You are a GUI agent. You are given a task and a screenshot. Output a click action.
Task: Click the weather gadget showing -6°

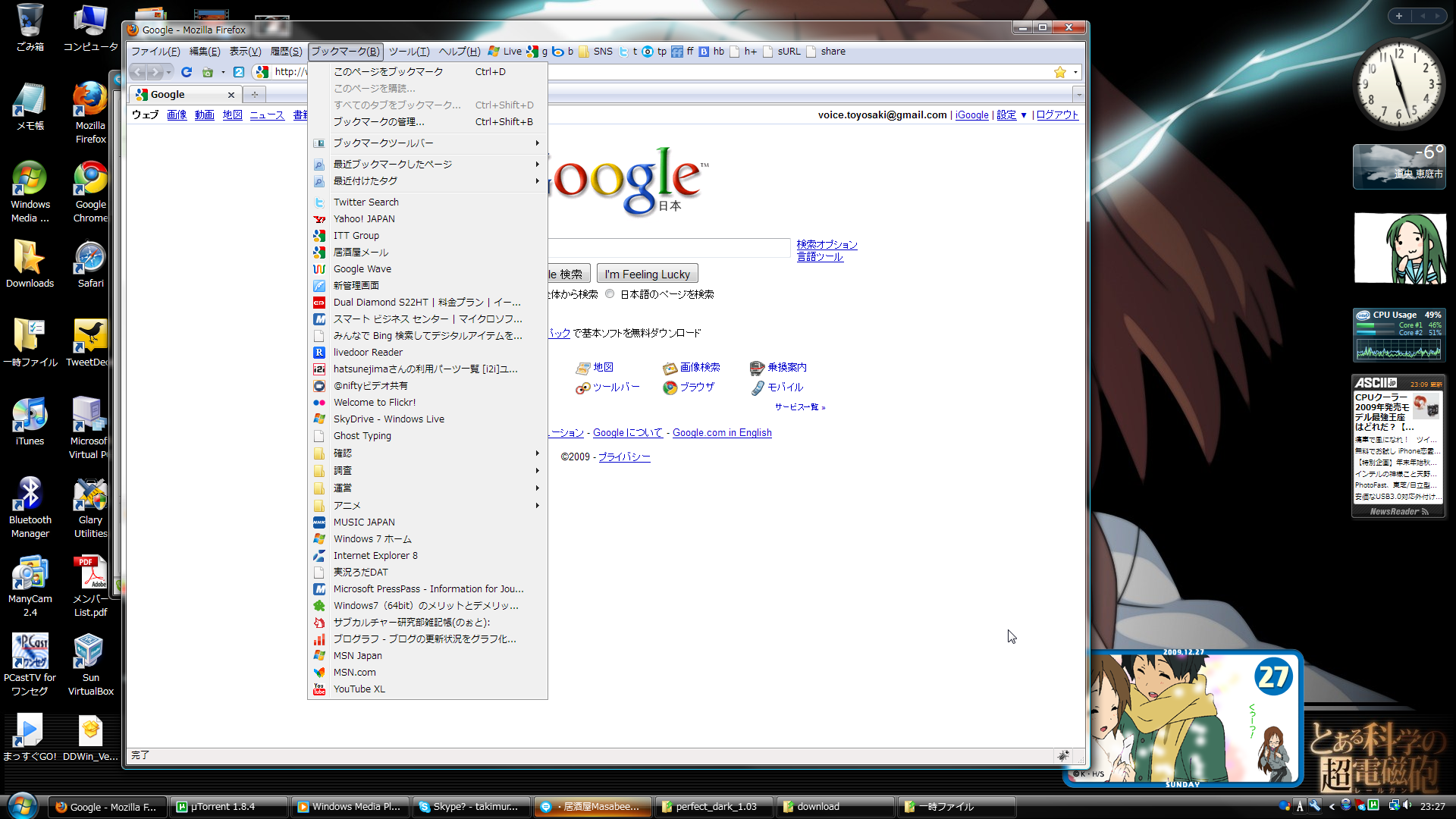(1399, 167)
